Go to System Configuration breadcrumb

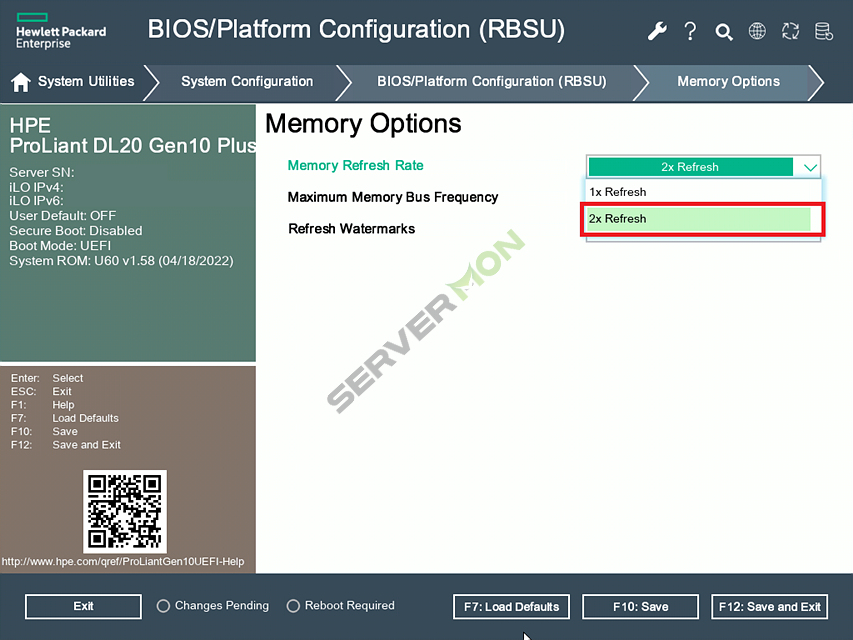pos(247,82)
